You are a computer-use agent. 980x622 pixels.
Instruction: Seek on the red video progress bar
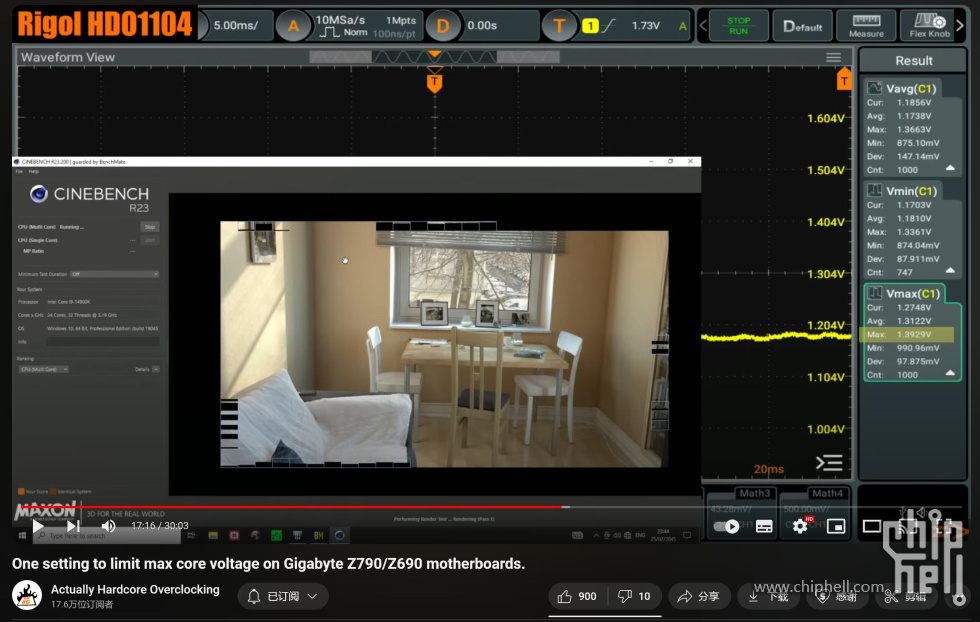[x=291, y=507]
